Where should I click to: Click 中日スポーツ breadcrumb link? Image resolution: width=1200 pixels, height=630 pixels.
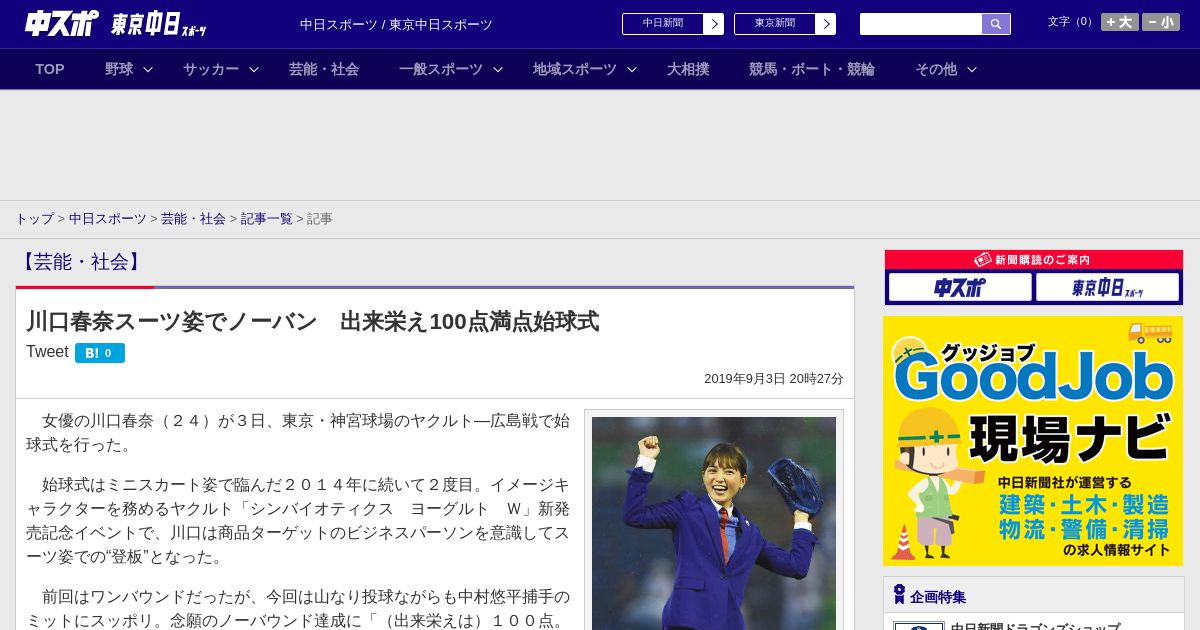click(x=107, y=218)
